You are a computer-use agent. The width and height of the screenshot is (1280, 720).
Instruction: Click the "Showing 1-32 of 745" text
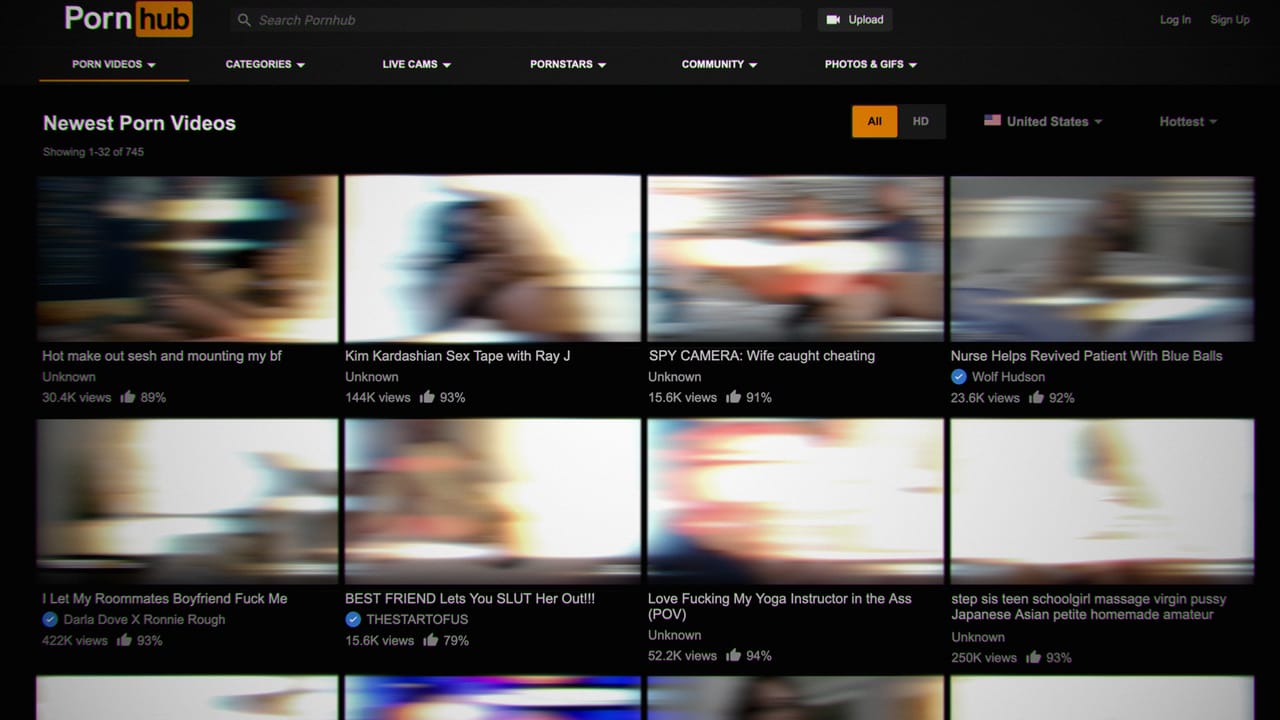[x=93, y=152]
